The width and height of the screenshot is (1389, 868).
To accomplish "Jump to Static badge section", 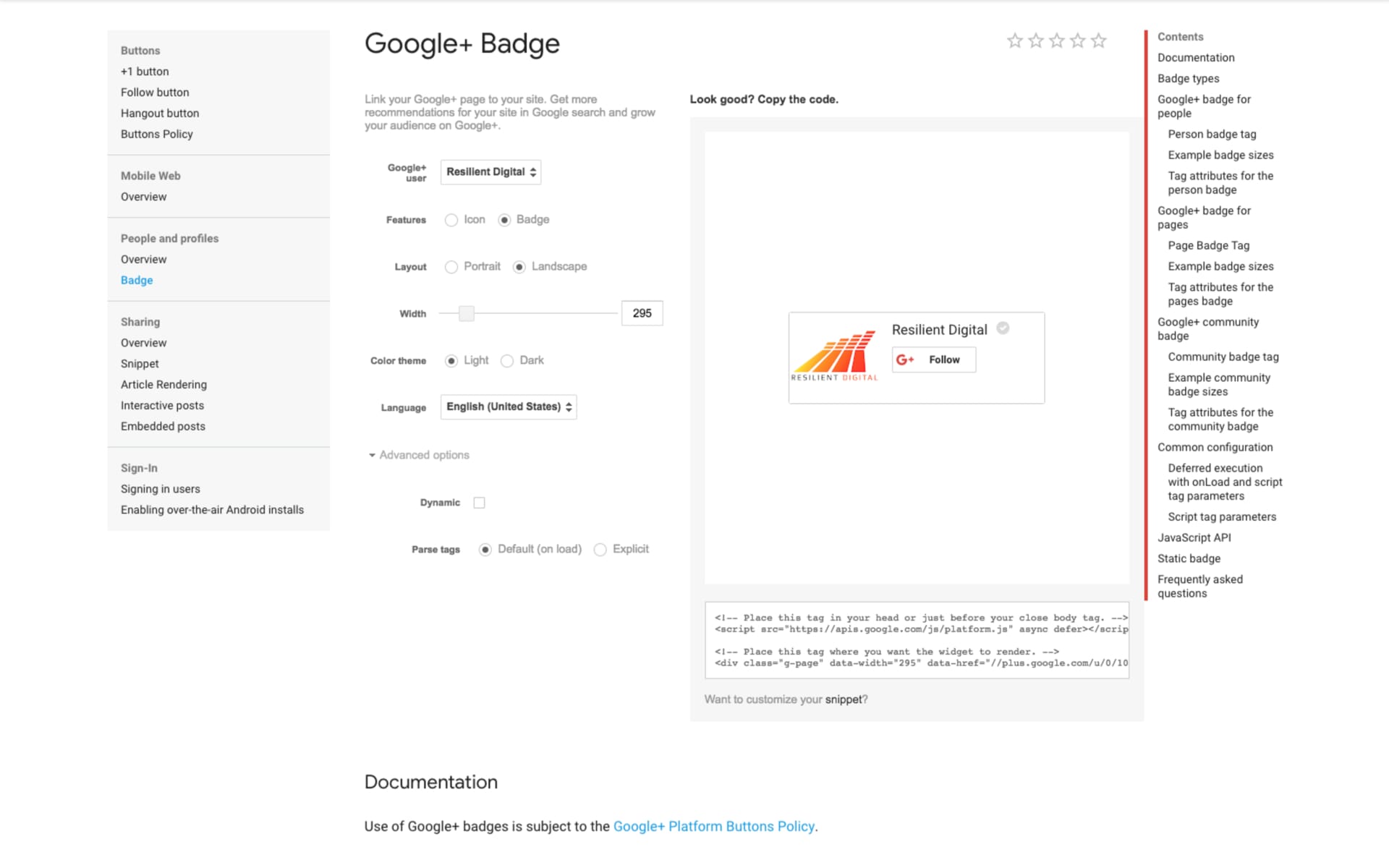I will 1189,559.
